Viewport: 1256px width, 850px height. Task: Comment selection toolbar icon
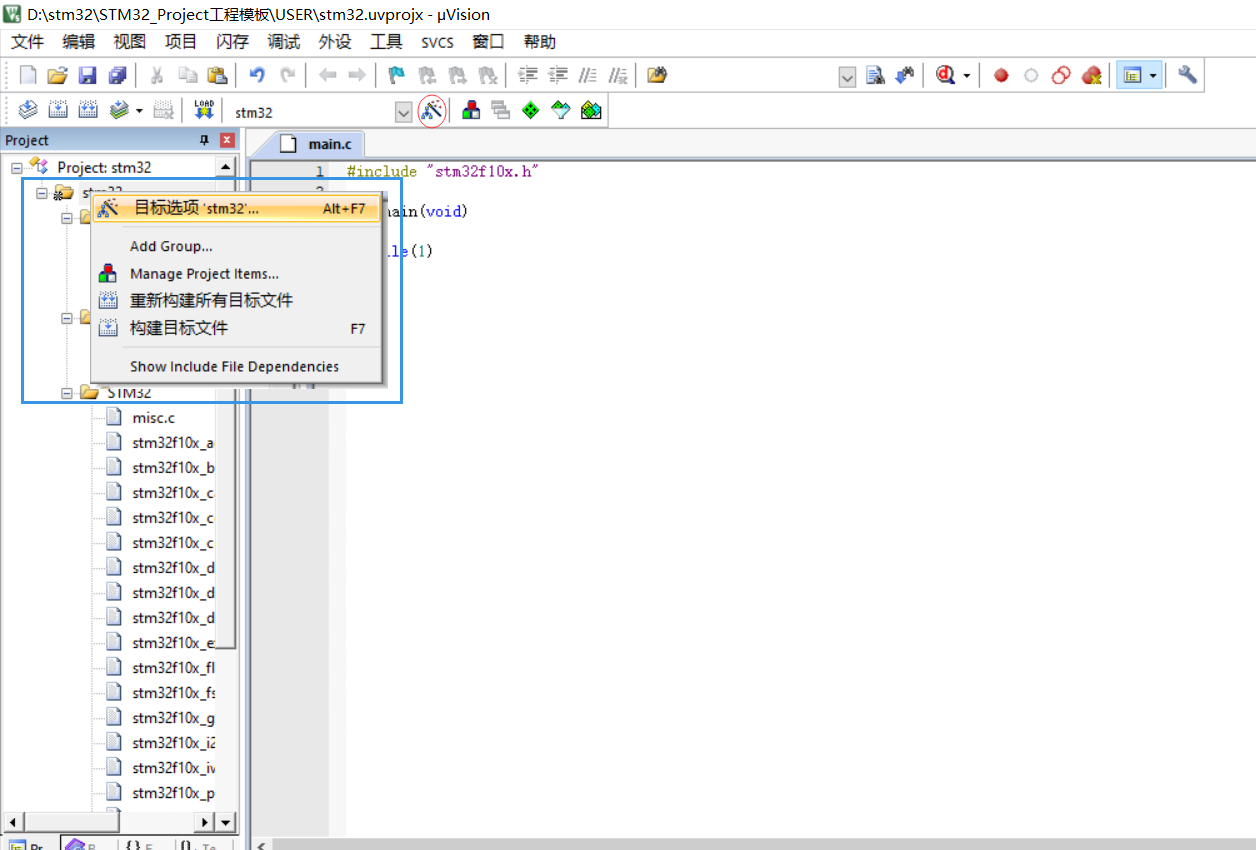tap(588, 75)
